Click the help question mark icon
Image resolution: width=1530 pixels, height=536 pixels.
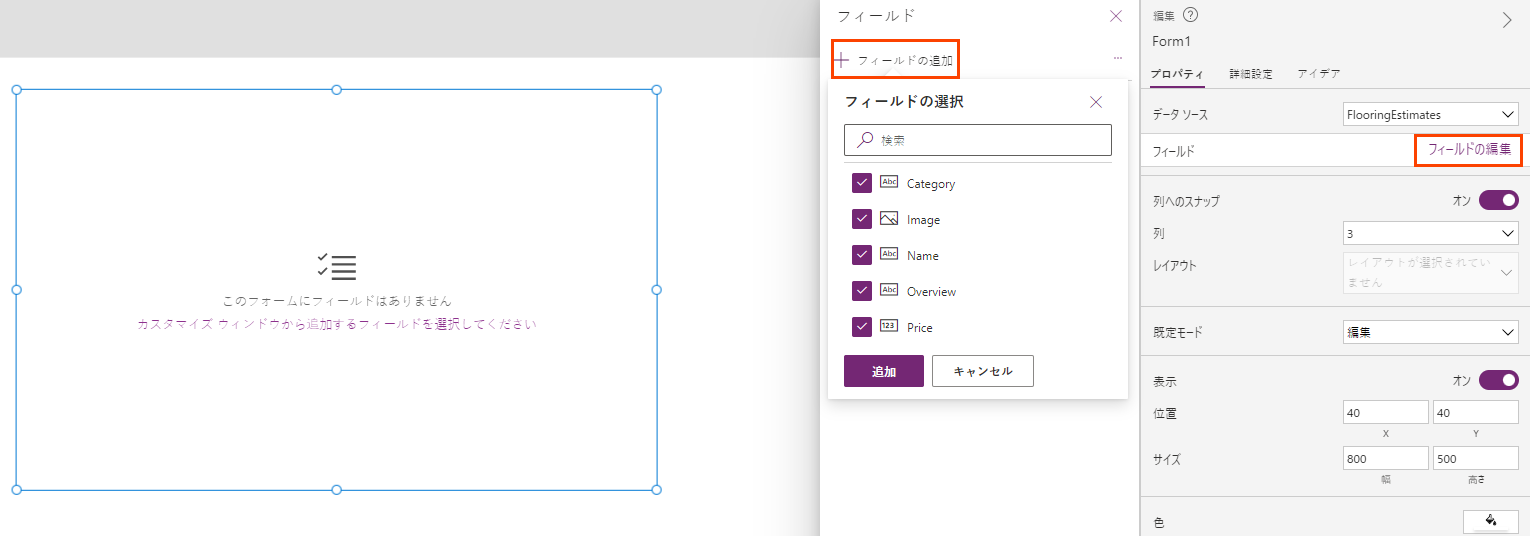coord(1191,15)
